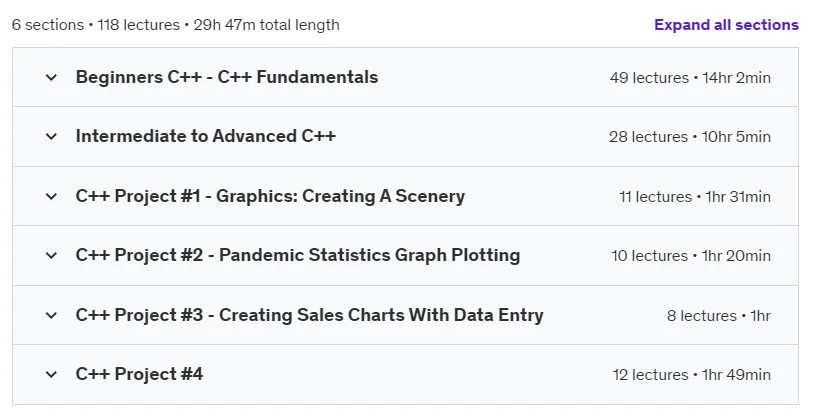820x420 pixels.
Task: Click chevron beside Beginners C++ Fundamentals
Action: (x=51, y=77)
